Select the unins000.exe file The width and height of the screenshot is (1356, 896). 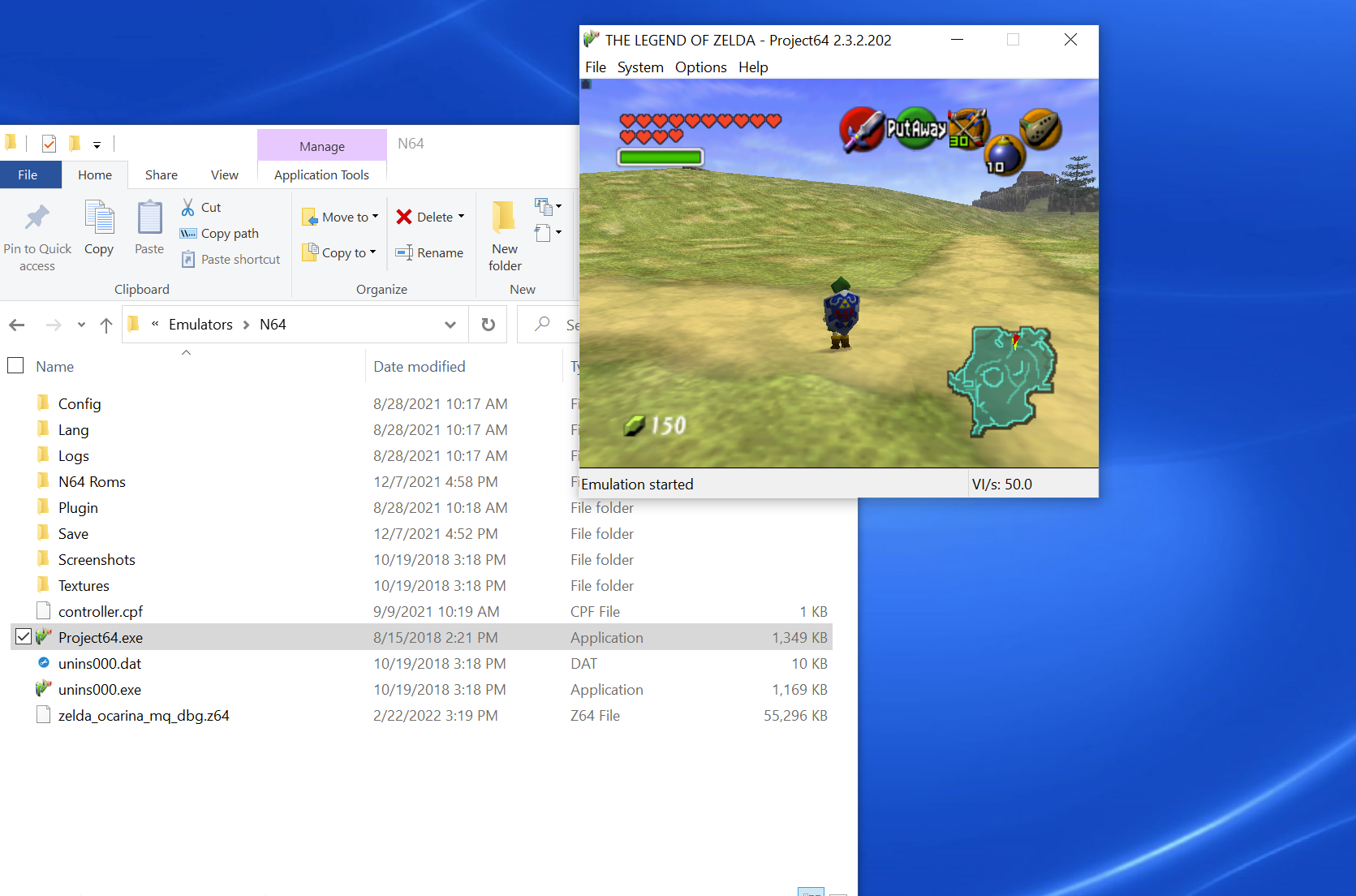click(x=100, y=689)
